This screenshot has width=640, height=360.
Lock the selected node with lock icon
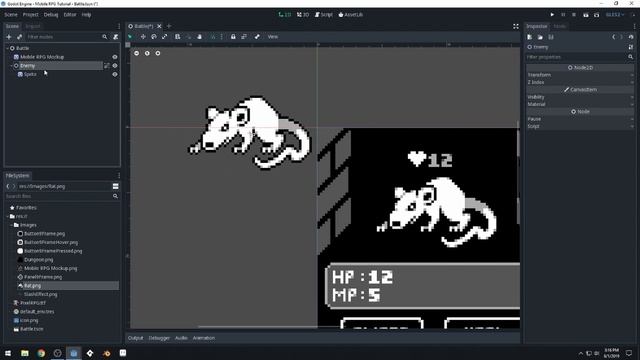tap(233, 37)
